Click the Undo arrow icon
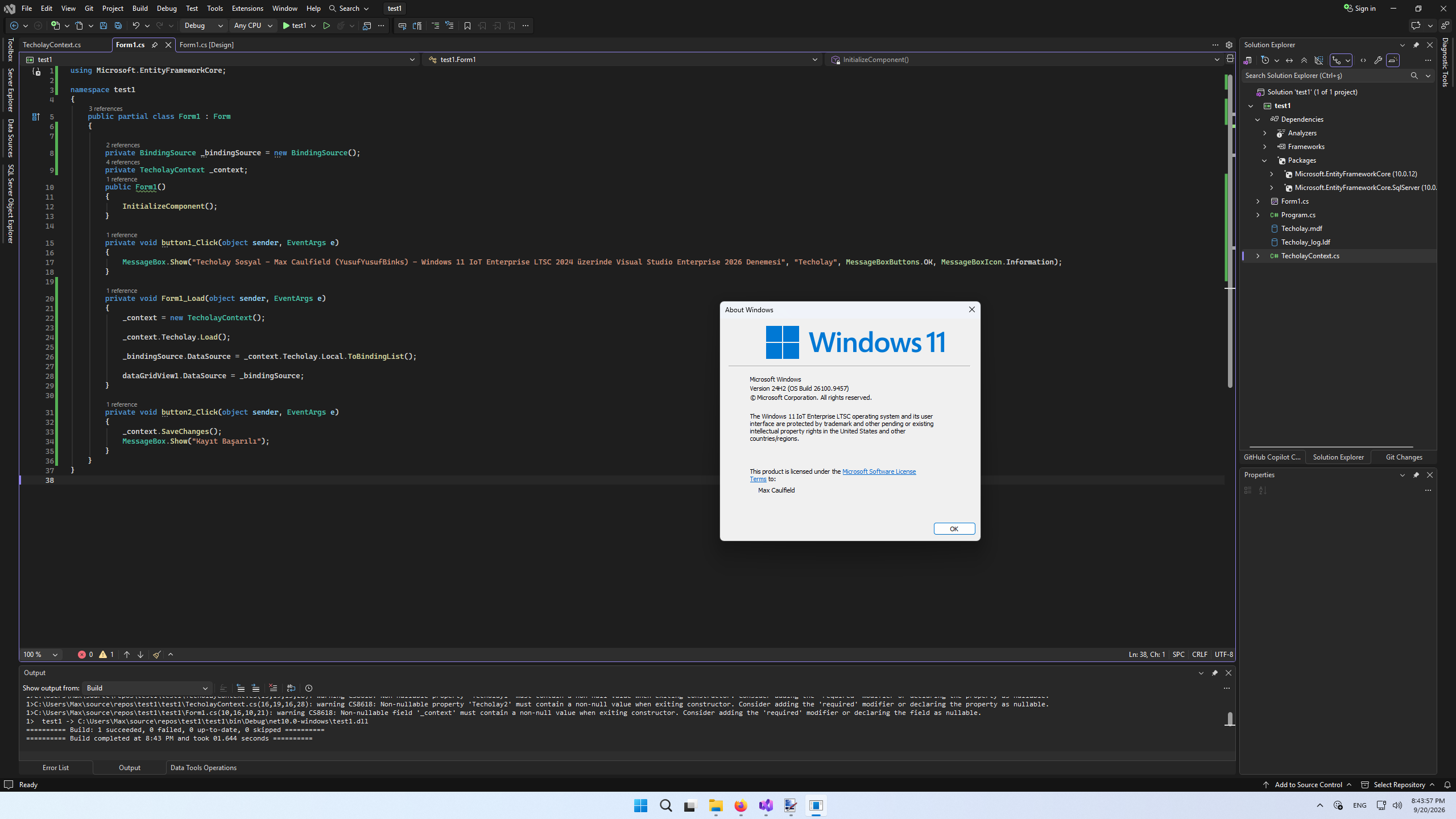Image resolution: width=1456 pixels, height=819 pixels. (135, 26)
